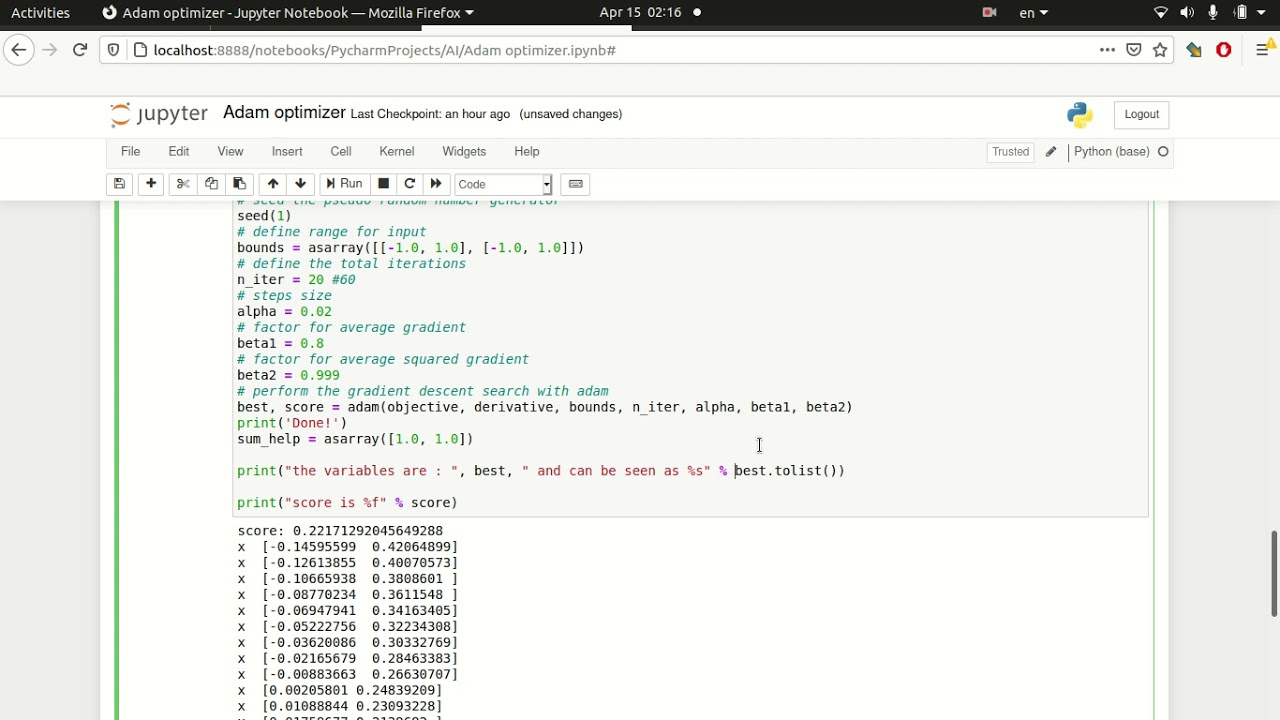This screenshot has height=720, width=1280.
Task: Open the Insert menu
Action: [x=287, y=152]
